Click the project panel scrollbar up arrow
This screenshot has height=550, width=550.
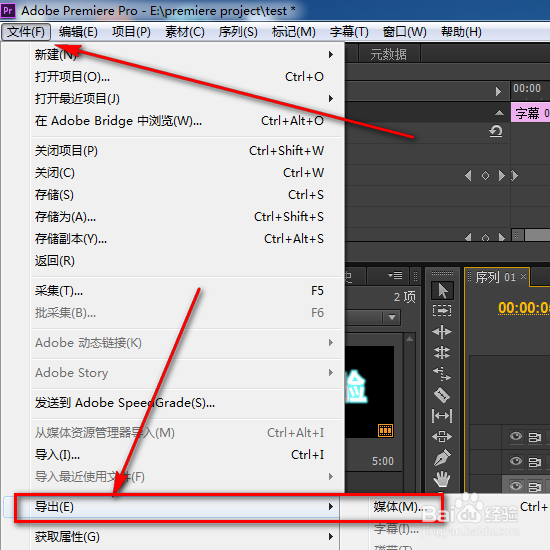(x=409, y=339)
